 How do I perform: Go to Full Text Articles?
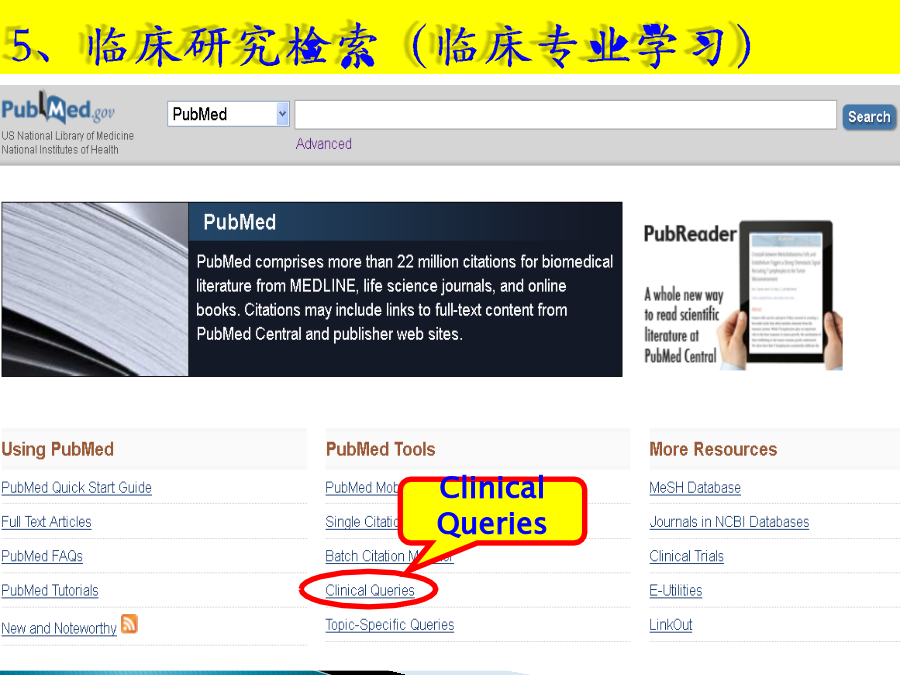(46, 522)
